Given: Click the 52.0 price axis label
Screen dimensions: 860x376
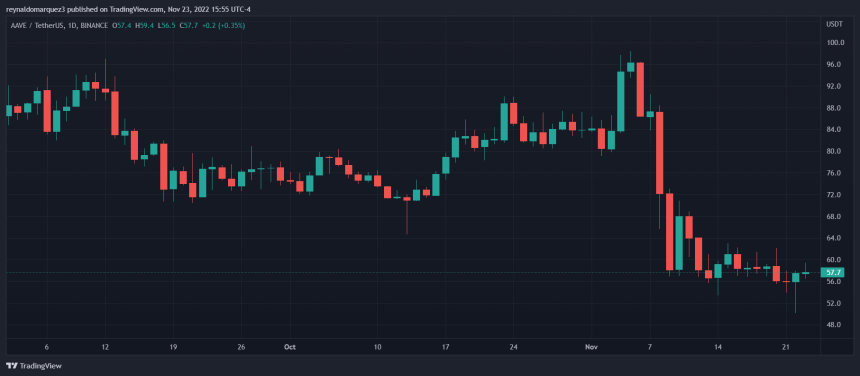Looking at the screenshot, I should (834, 303).
